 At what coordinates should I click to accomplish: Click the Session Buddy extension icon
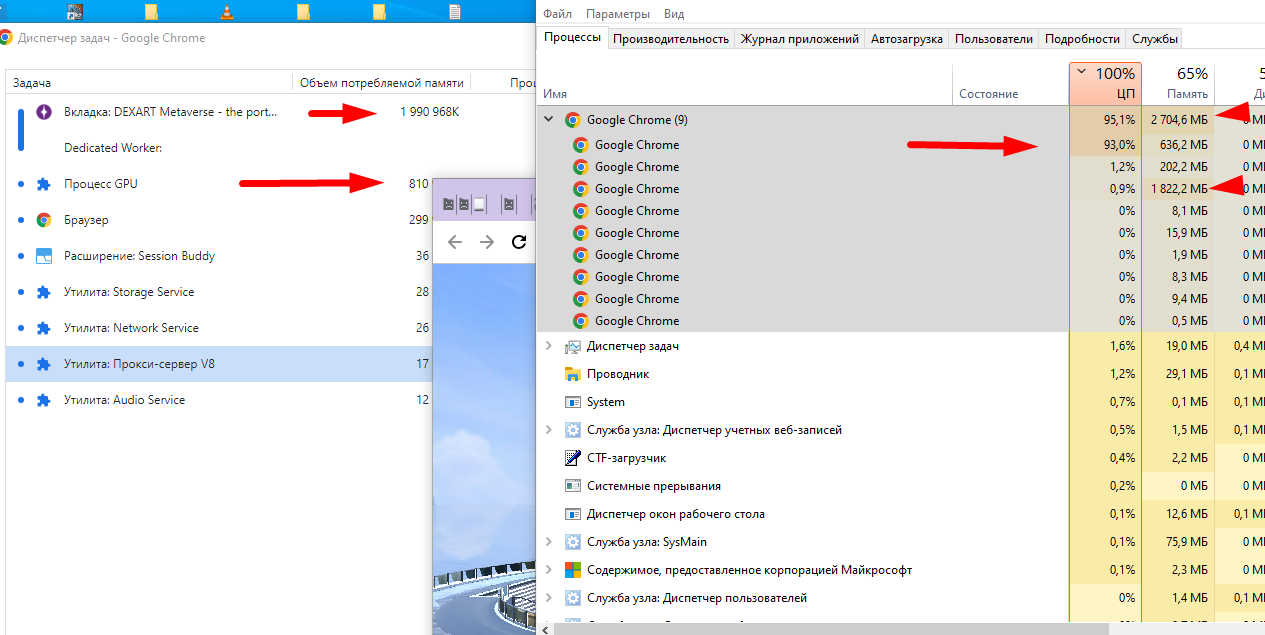pos(43,256)
